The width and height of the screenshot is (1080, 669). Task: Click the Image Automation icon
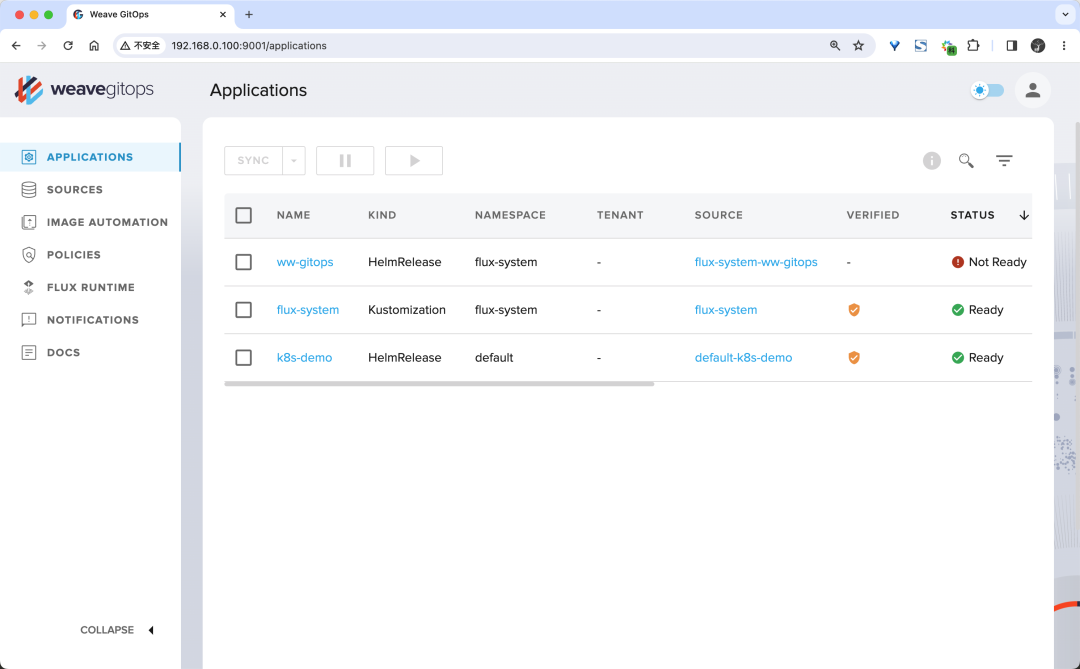pyautogui.click(x=29, y=222)
